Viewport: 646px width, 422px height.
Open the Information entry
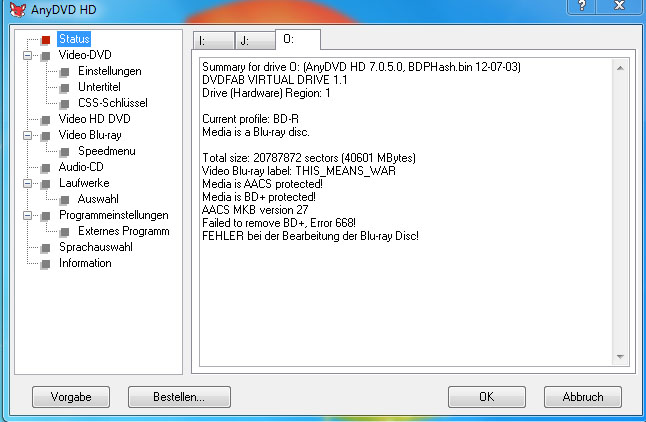(85, 263)
